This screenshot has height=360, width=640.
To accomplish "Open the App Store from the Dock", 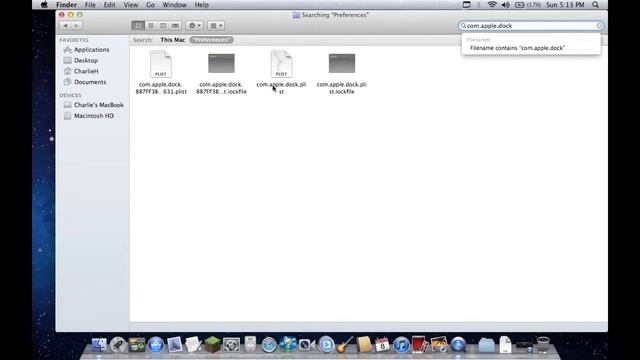I will [156, 345].
